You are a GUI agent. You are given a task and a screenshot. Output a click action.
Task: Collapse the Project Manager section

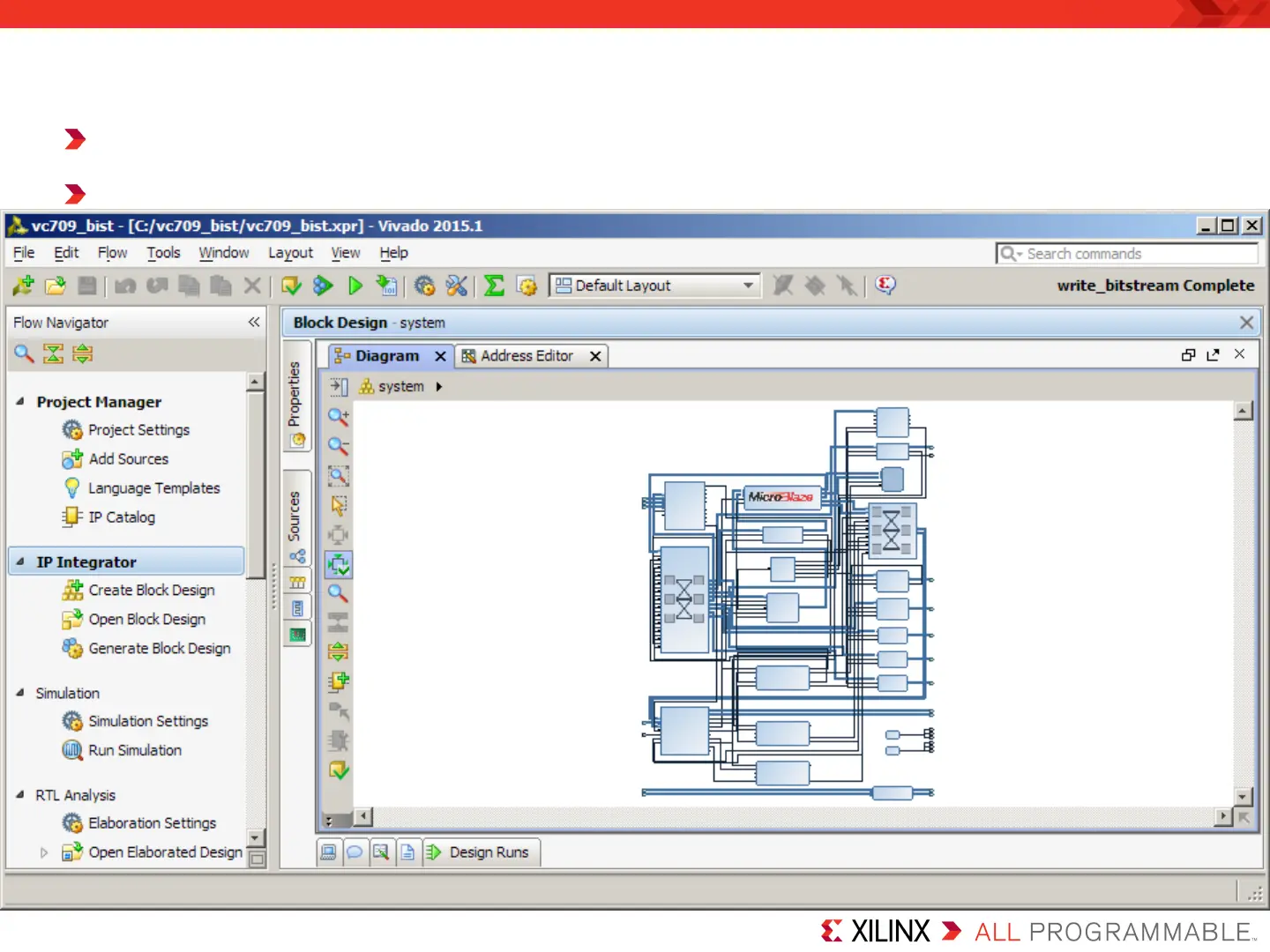coord(20,401)
